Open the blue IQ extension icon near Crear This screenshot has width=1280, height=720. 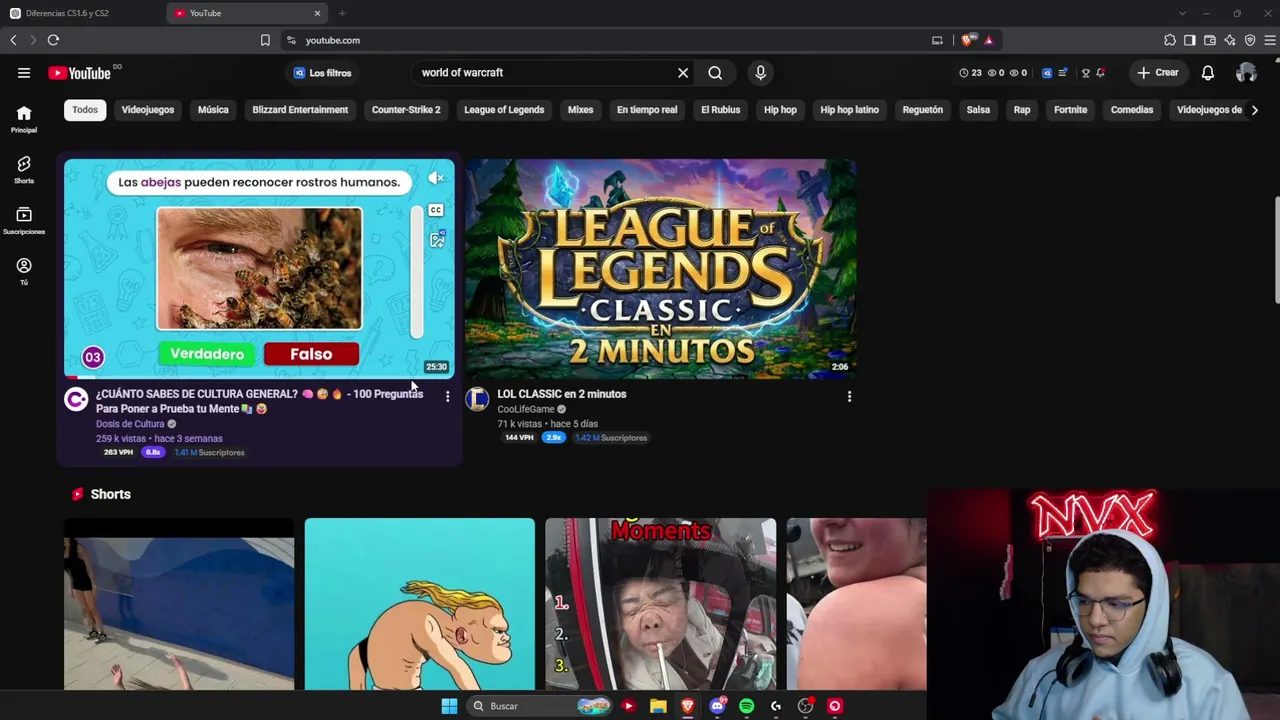1047,73
